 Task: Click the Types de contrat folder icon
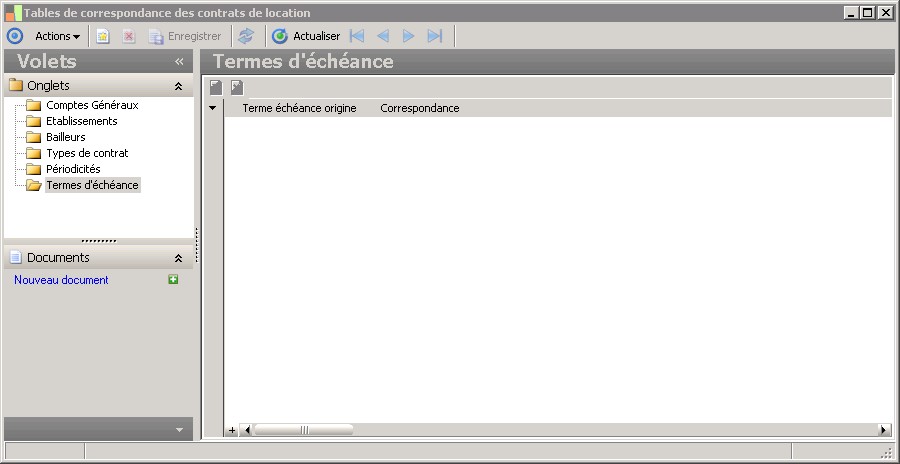point(34,153)
